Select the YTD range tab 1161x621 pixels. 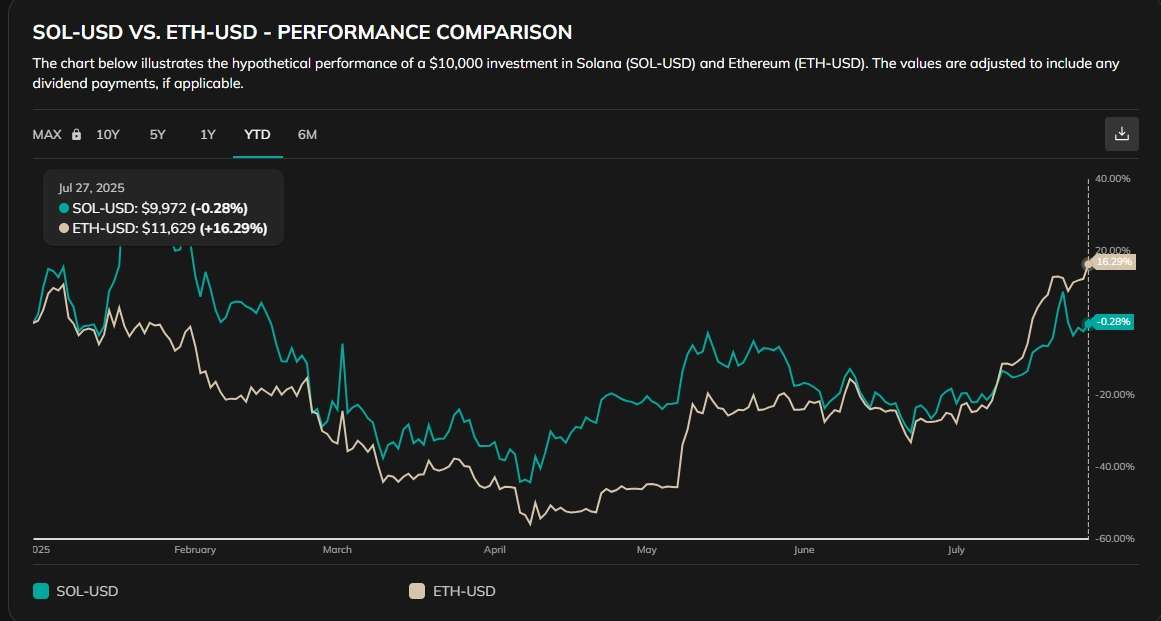257,135
